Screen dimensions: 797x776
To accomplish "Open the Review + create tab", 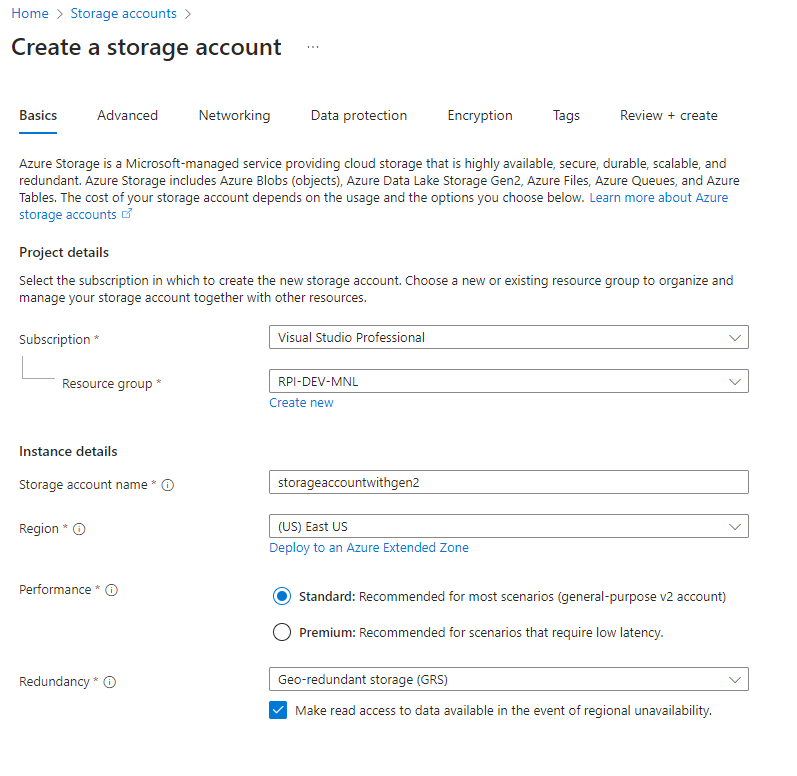I will click(x=668, y=115).
